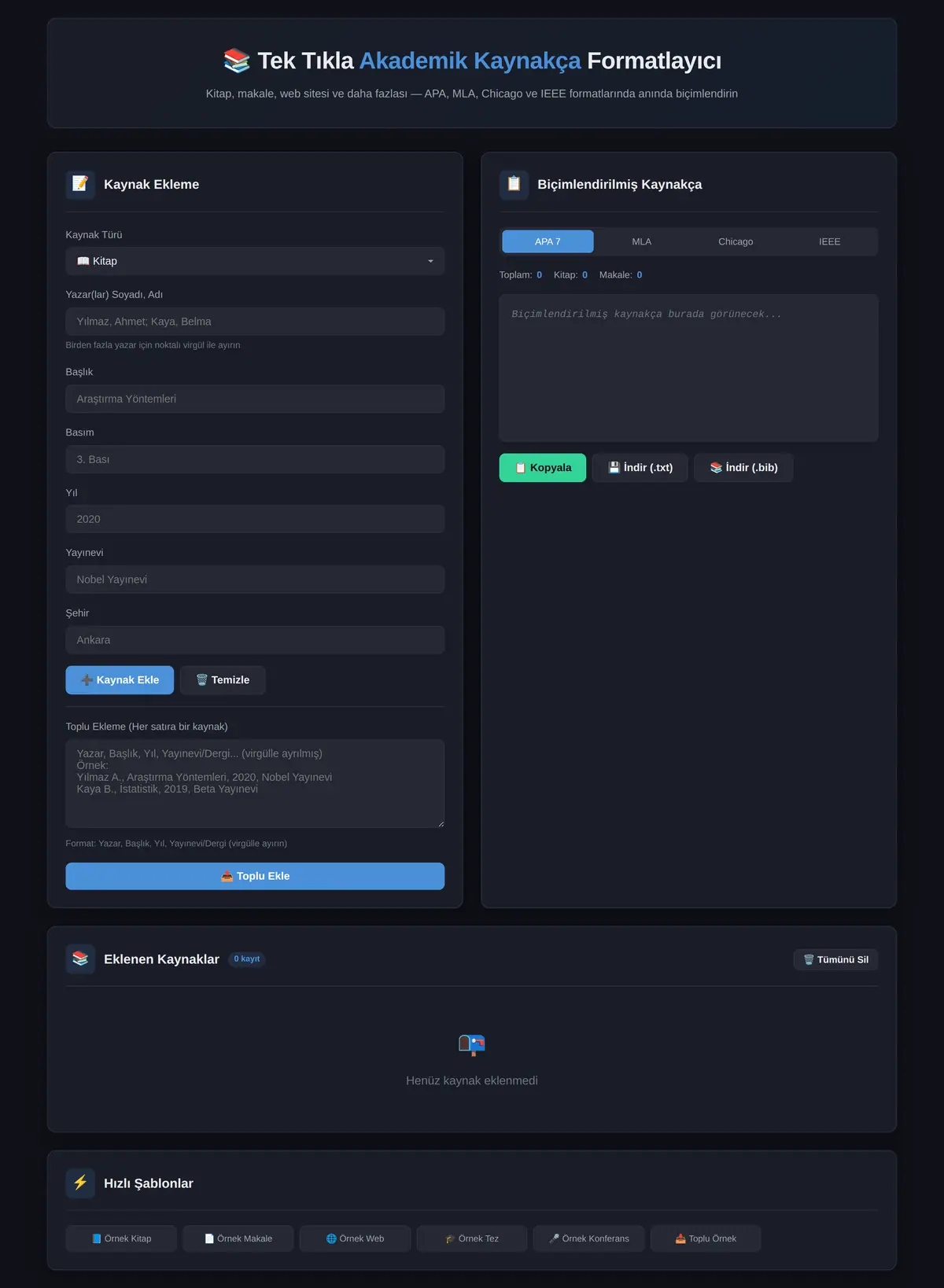Image resolution: width=944 pixels, height=1288 pixels.
Task: Click the Temizle button
Action: [223, 680]
